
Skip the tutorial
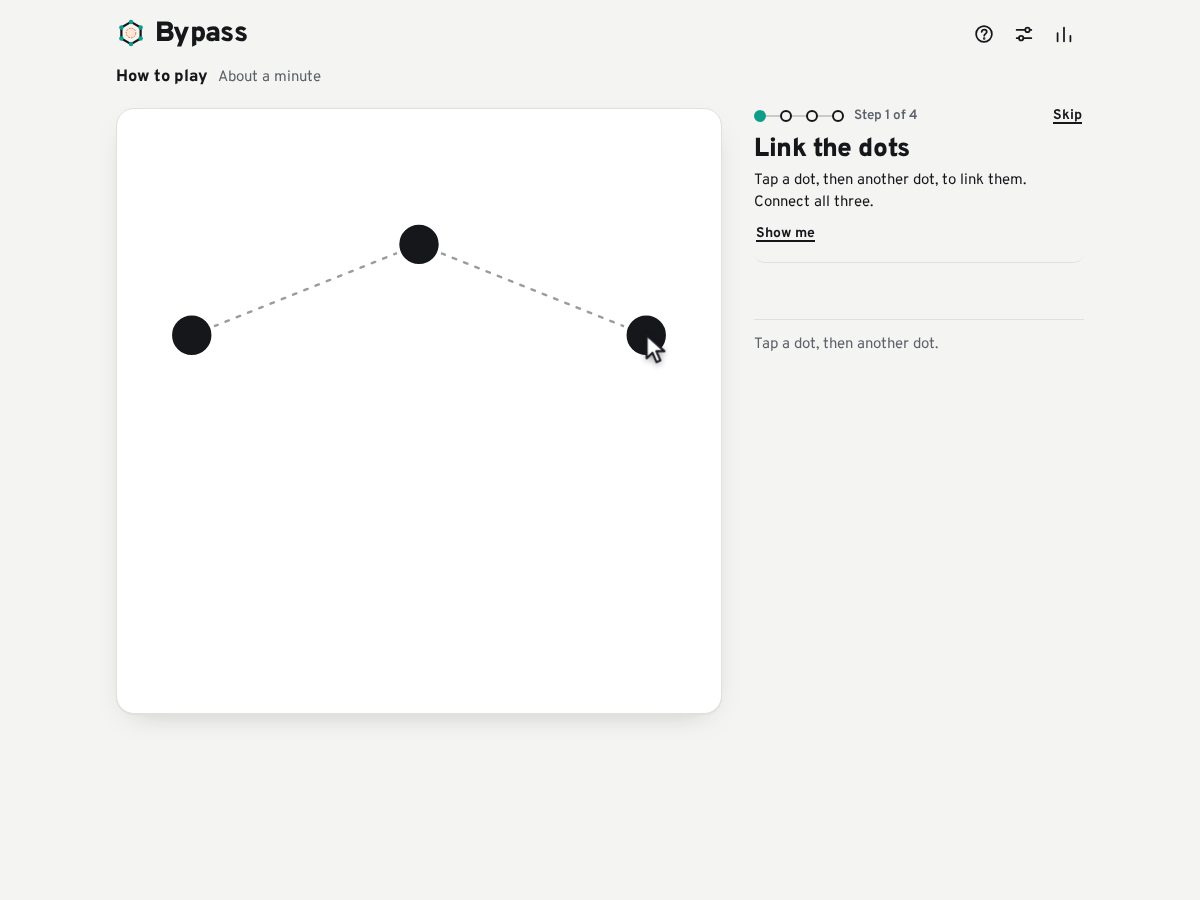(1067, 115)
